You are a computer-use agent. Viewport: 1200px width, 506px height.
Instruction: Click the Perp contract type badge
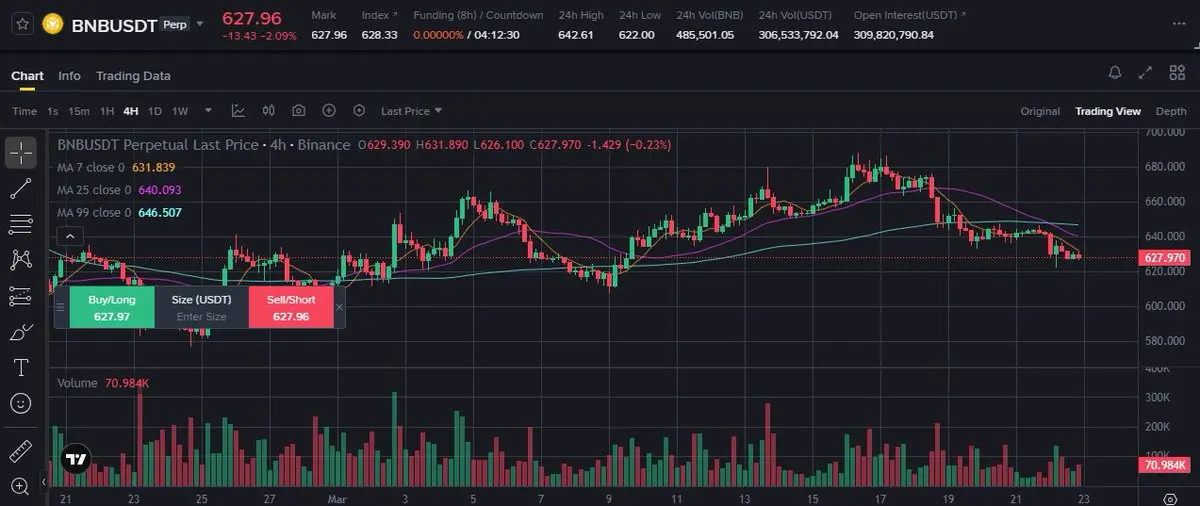coord(174,24)
